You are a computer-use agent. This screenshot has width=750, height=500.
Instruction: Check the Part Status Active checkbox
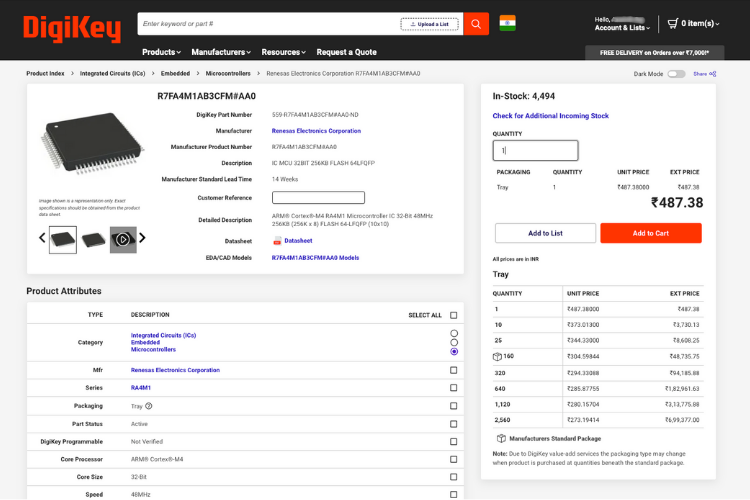(x=453, y=424)
